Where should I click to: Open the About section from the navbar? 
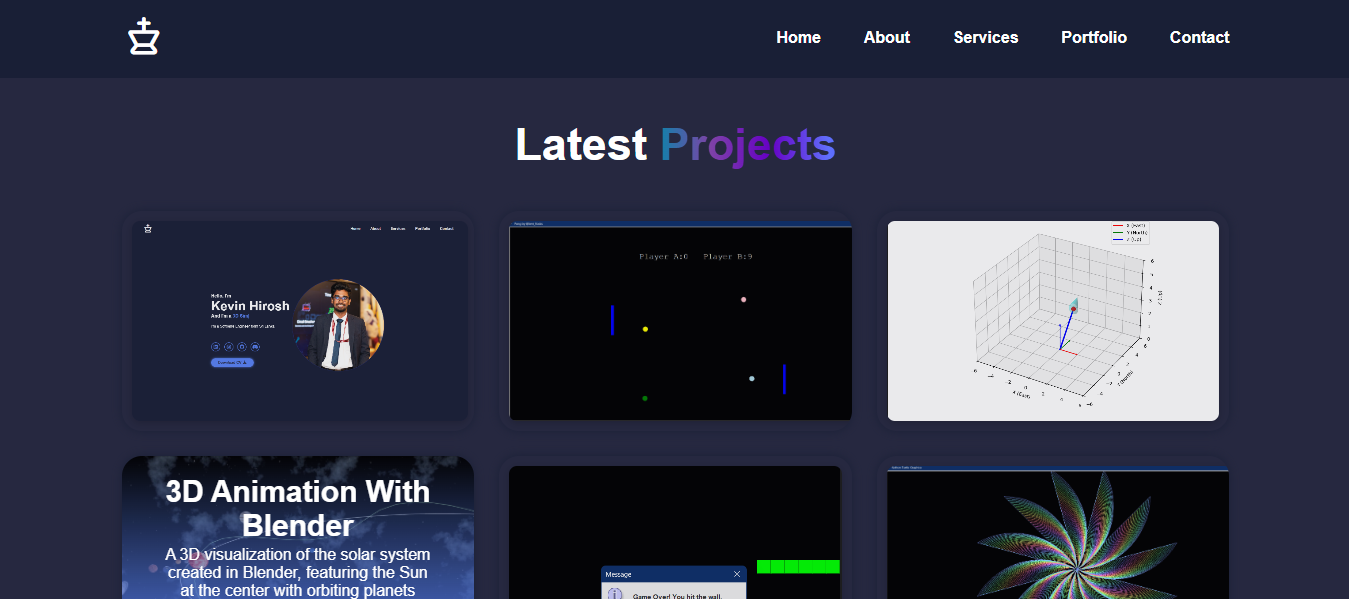pos(886,37)
